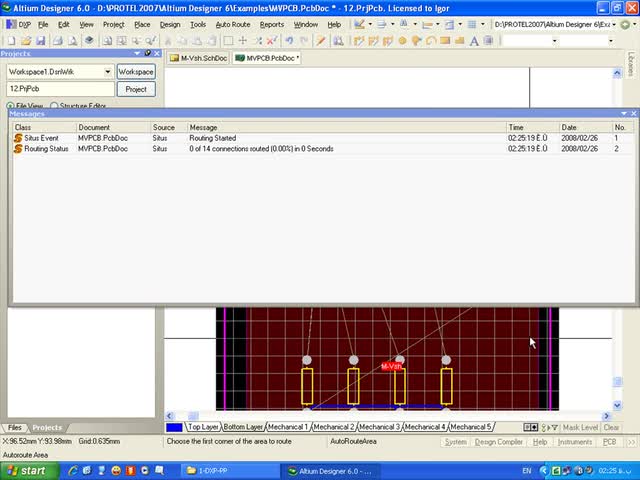
Task: Select the Place String 'A' tool
Action: [474, 40]
